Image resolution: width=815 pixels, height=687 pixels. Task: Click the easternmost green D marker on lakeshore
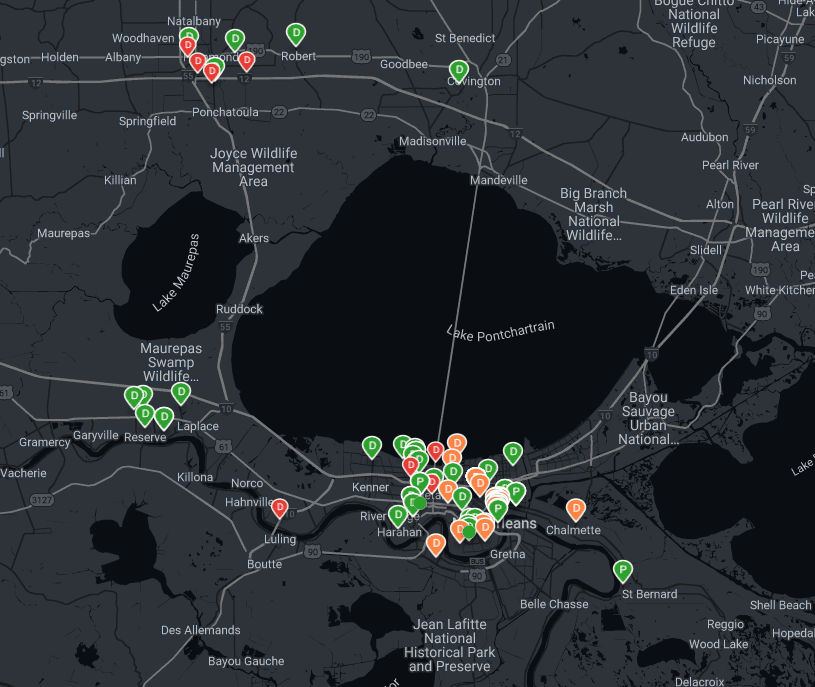point(513,452)
